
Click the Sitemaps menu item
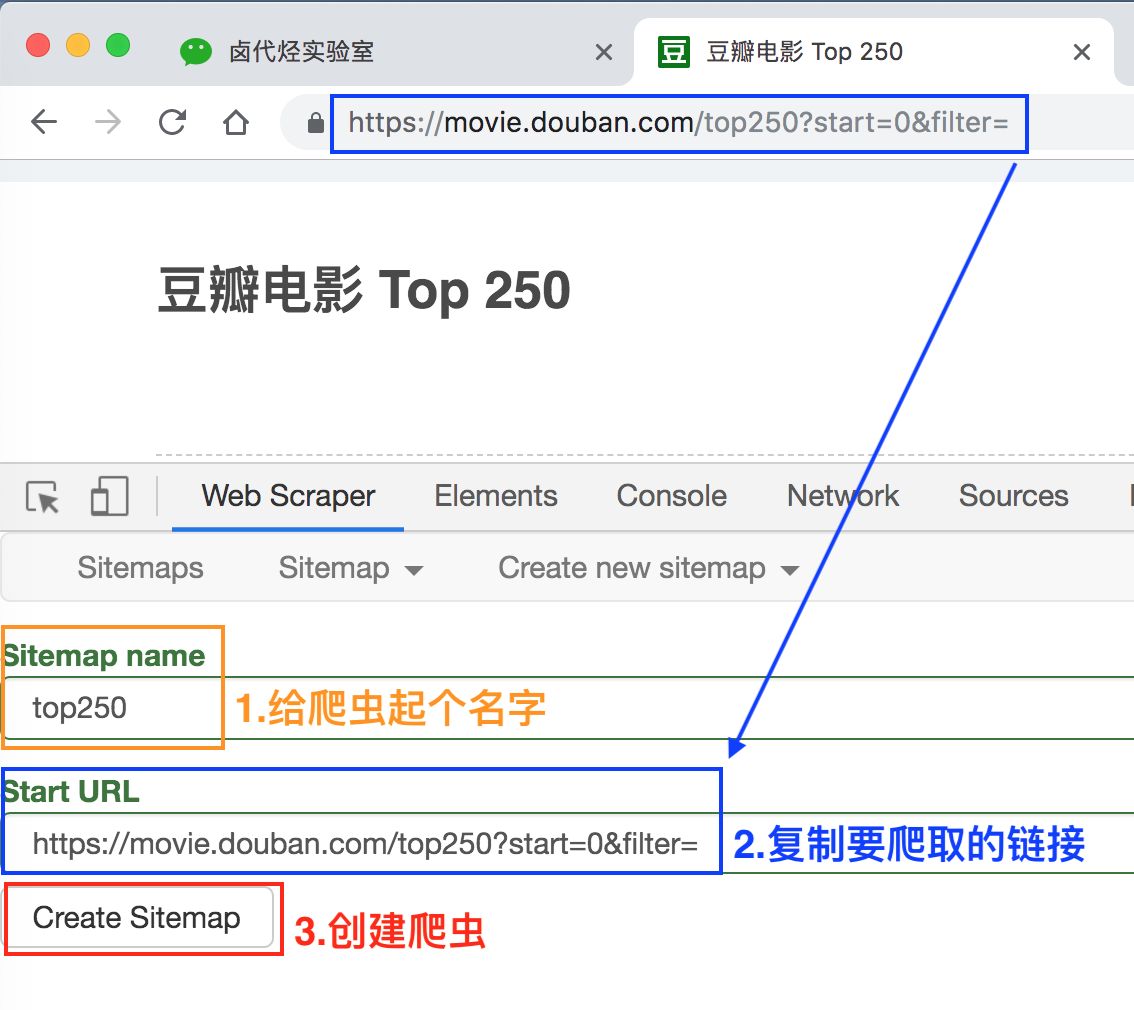140,568
